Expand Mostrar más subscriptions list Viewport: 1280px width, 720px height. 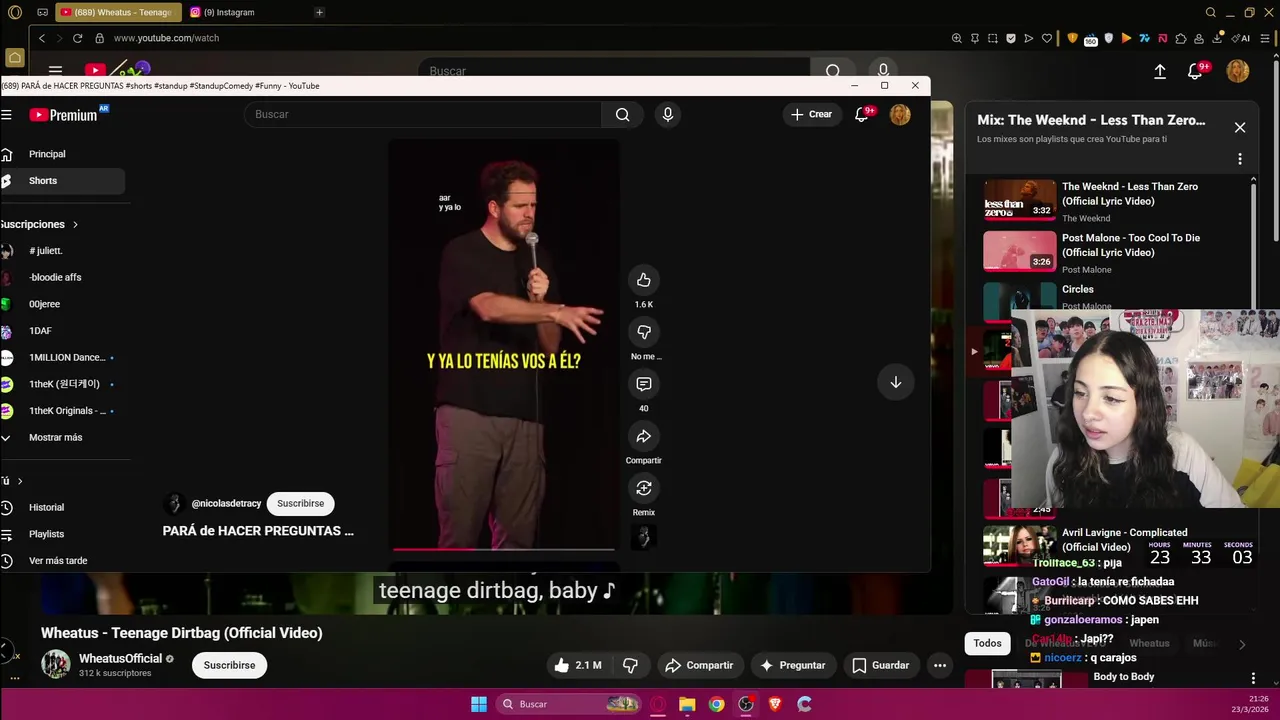point(56,438)
